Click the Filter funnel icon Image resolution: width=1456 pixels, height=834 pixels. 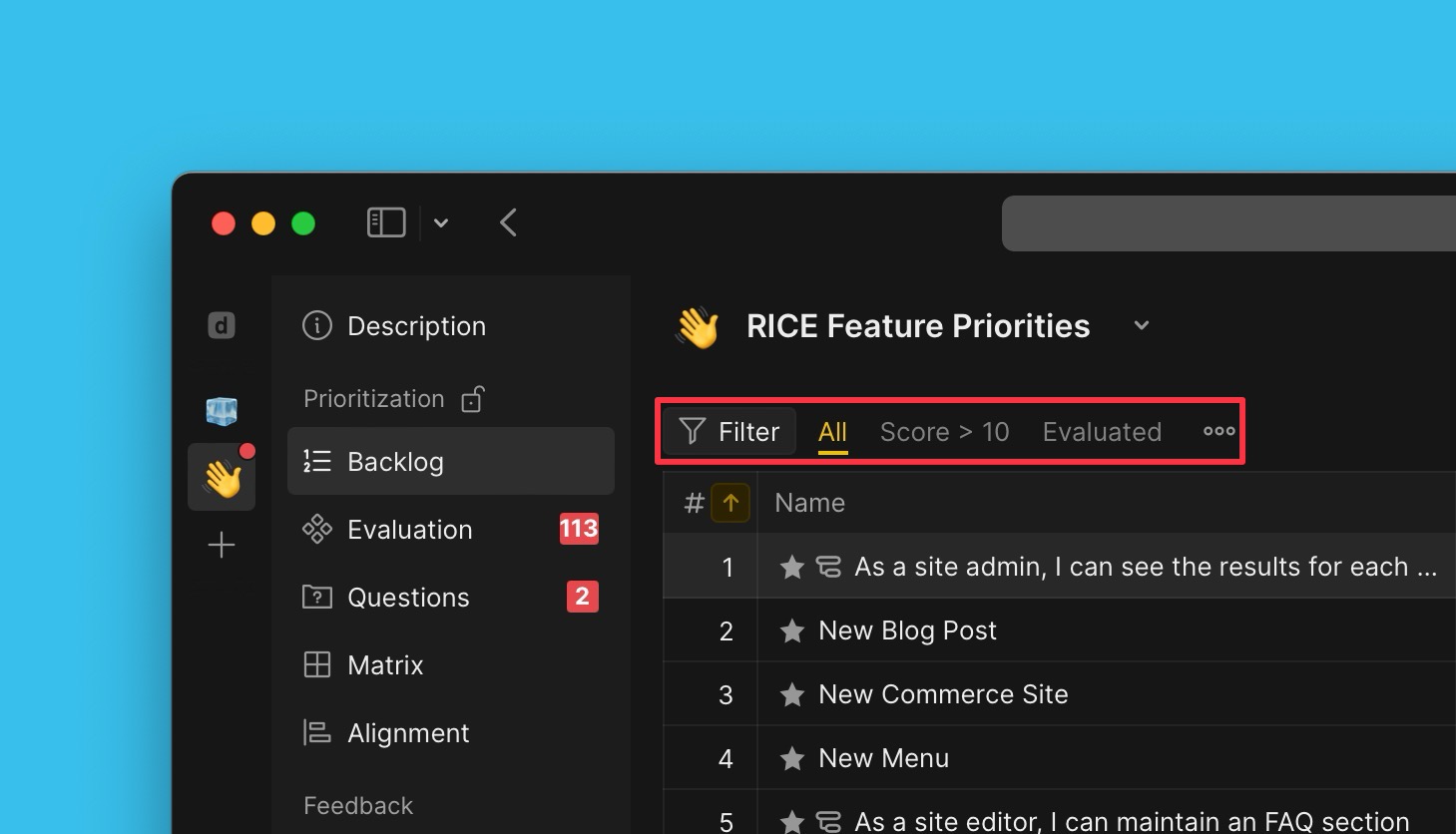tap(692, 431)
